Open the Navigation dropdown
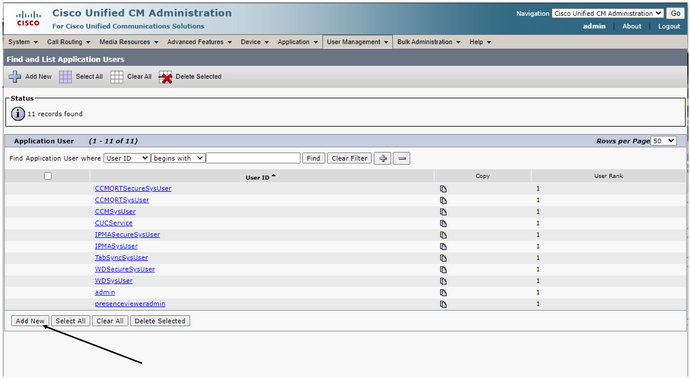Image resolution: width=690 pixels, height=380 pixels. click(608, 14)
